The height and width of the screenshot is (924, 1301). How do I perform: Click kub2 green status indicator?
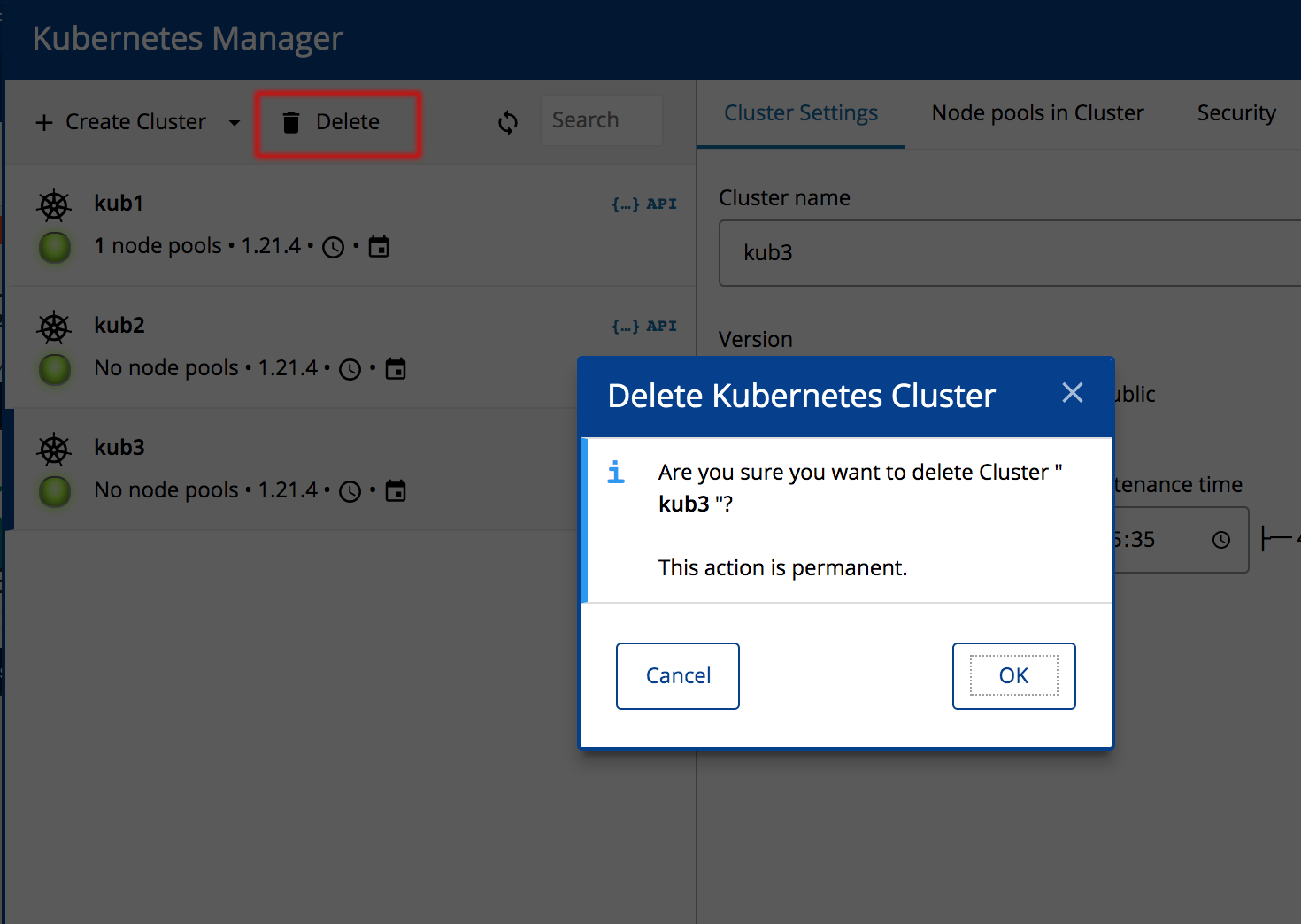55,369
